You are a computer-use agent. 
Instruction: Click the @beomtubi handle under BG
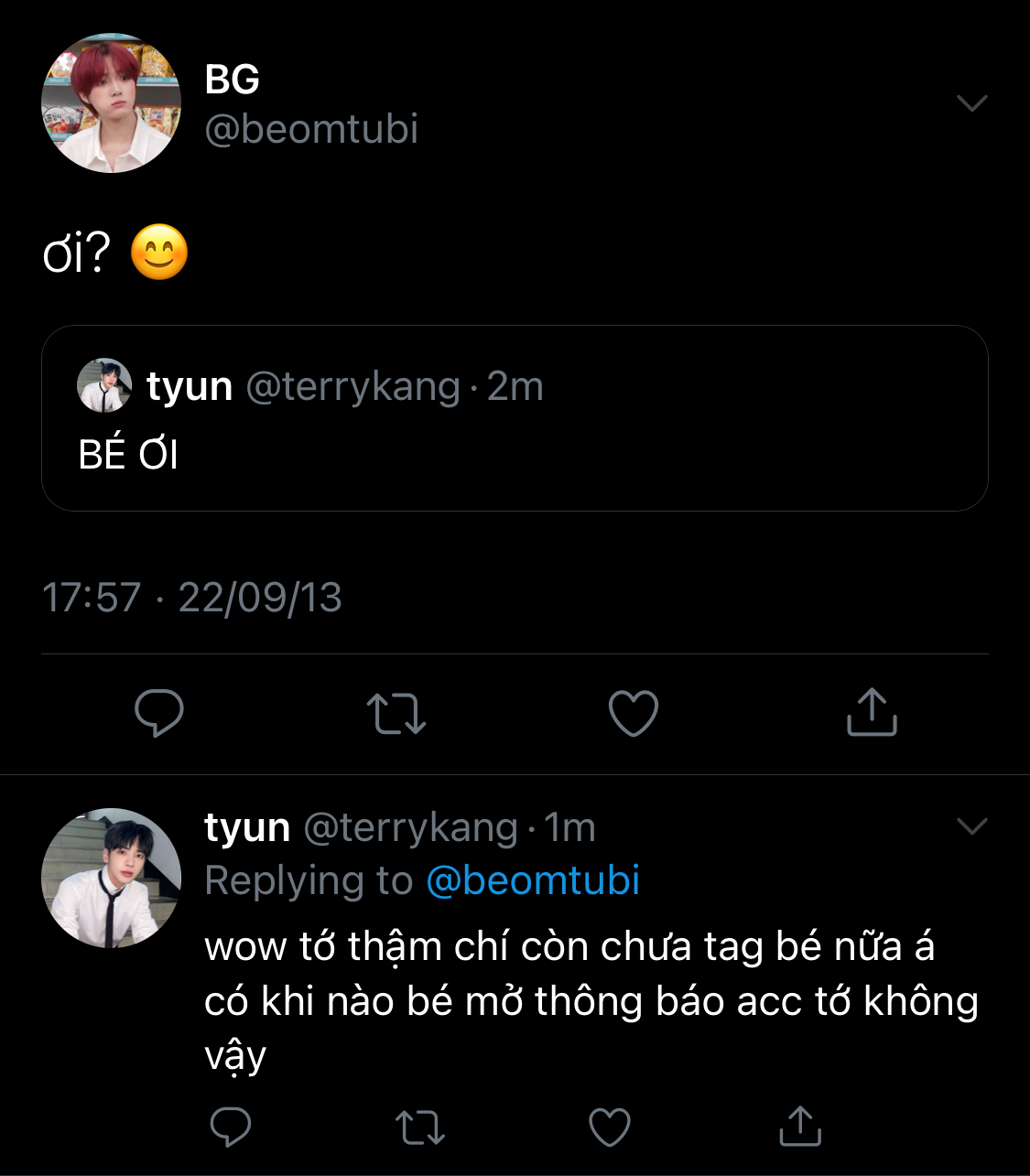(x=311, y=129)
